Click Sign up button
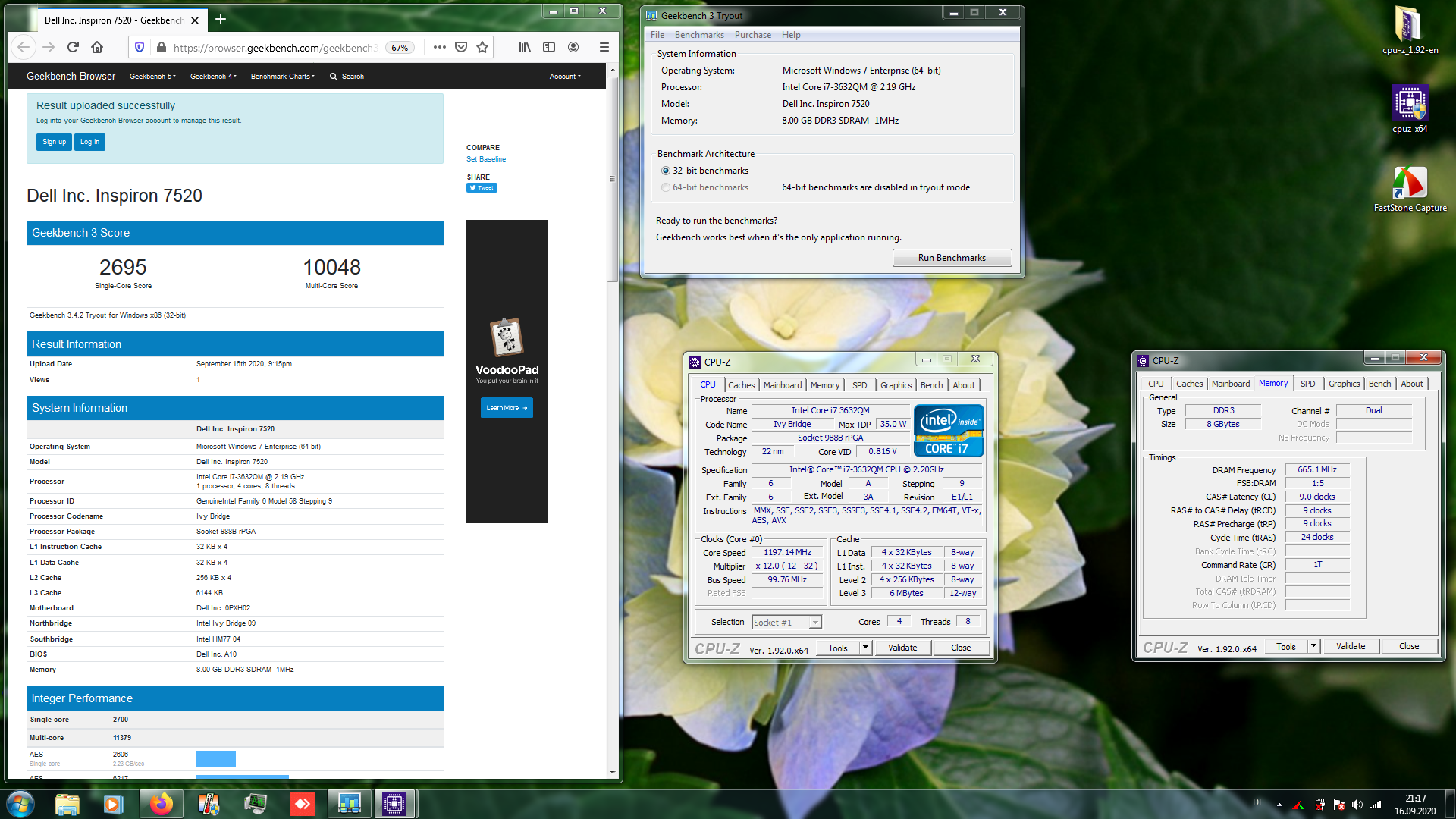Viewport: 1456px width, 819px height. [54, 142]
